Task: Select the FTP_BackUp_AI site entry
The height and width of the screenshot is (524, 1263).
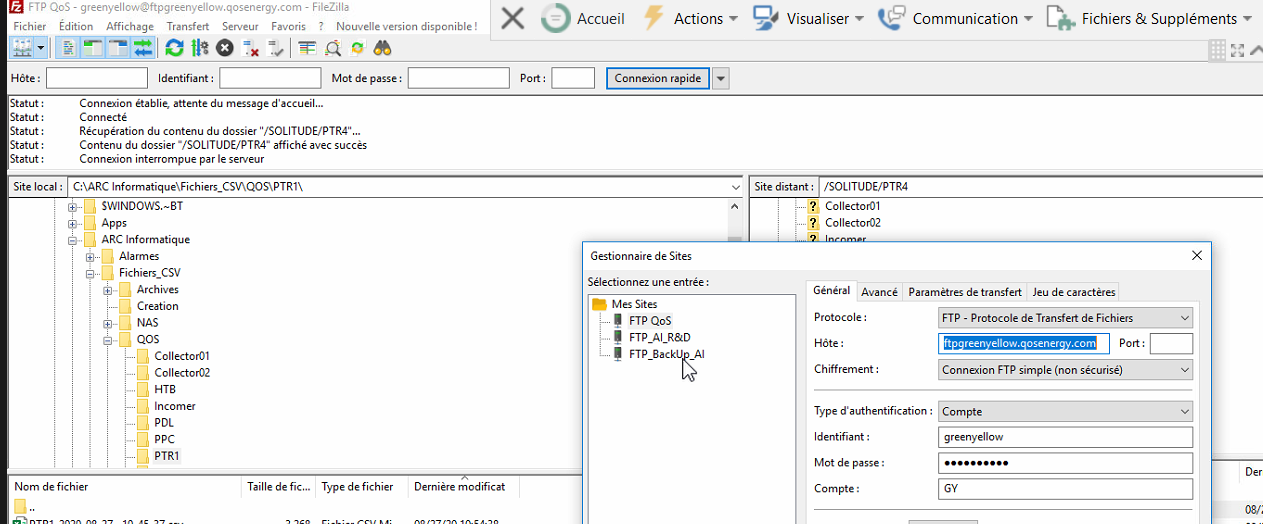Action: (666, 354)
